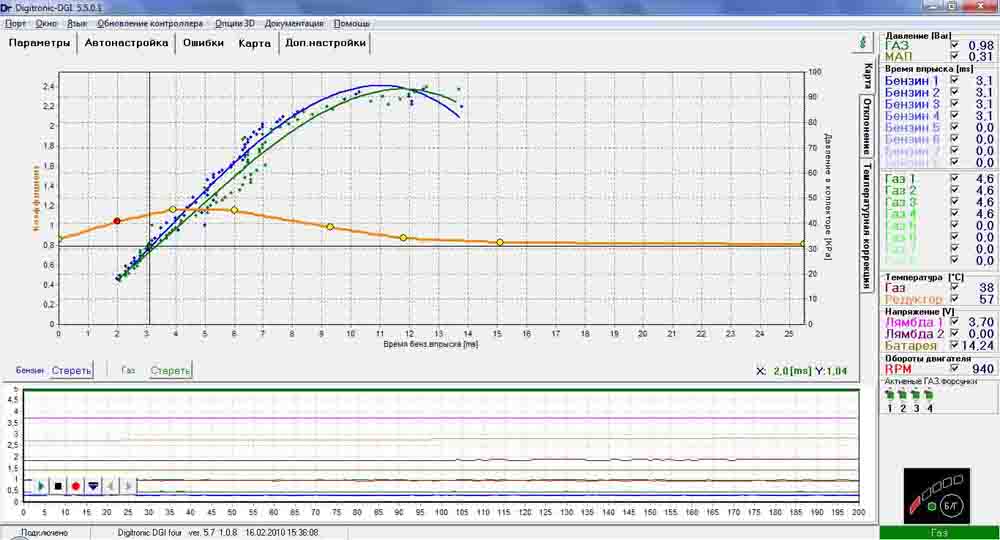Click the red point on orange curve
Image resolution: width=1000 pixels, height=540 pixels.
click(117, 220)
